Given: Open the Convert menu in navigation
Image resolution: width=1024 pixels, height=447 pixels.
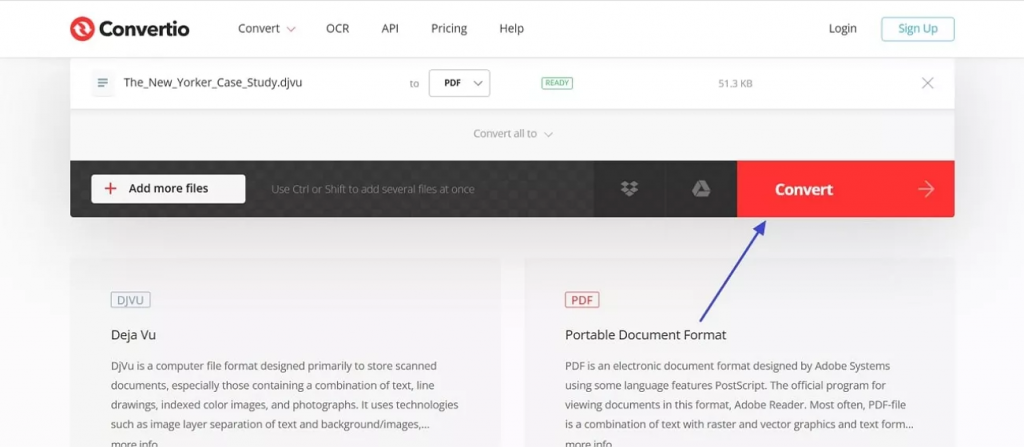Looking at the screenshot, I should point(266,29).
